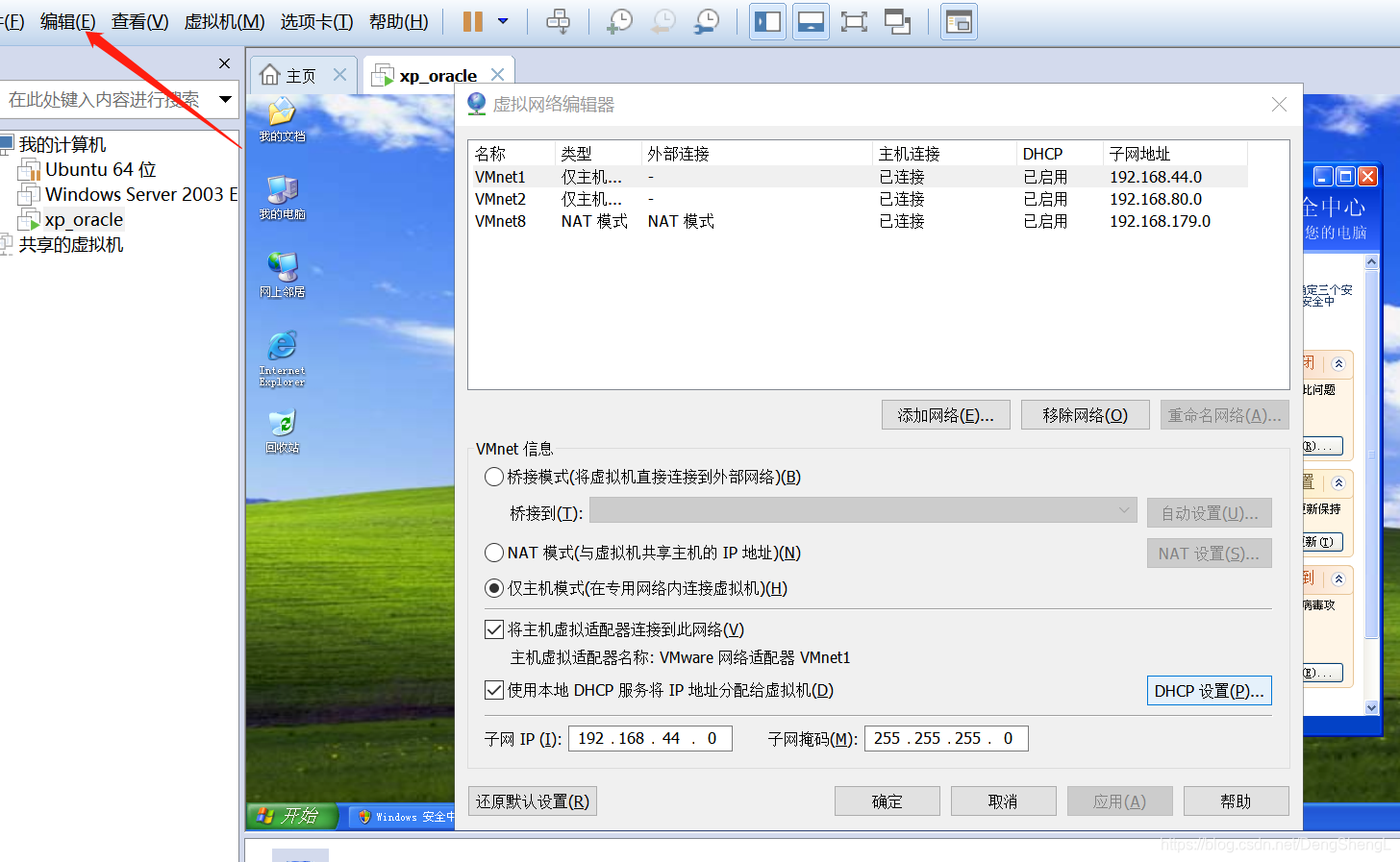
Task: Click Security Center scrollbar up arrow
Action: coord(1372,261)
